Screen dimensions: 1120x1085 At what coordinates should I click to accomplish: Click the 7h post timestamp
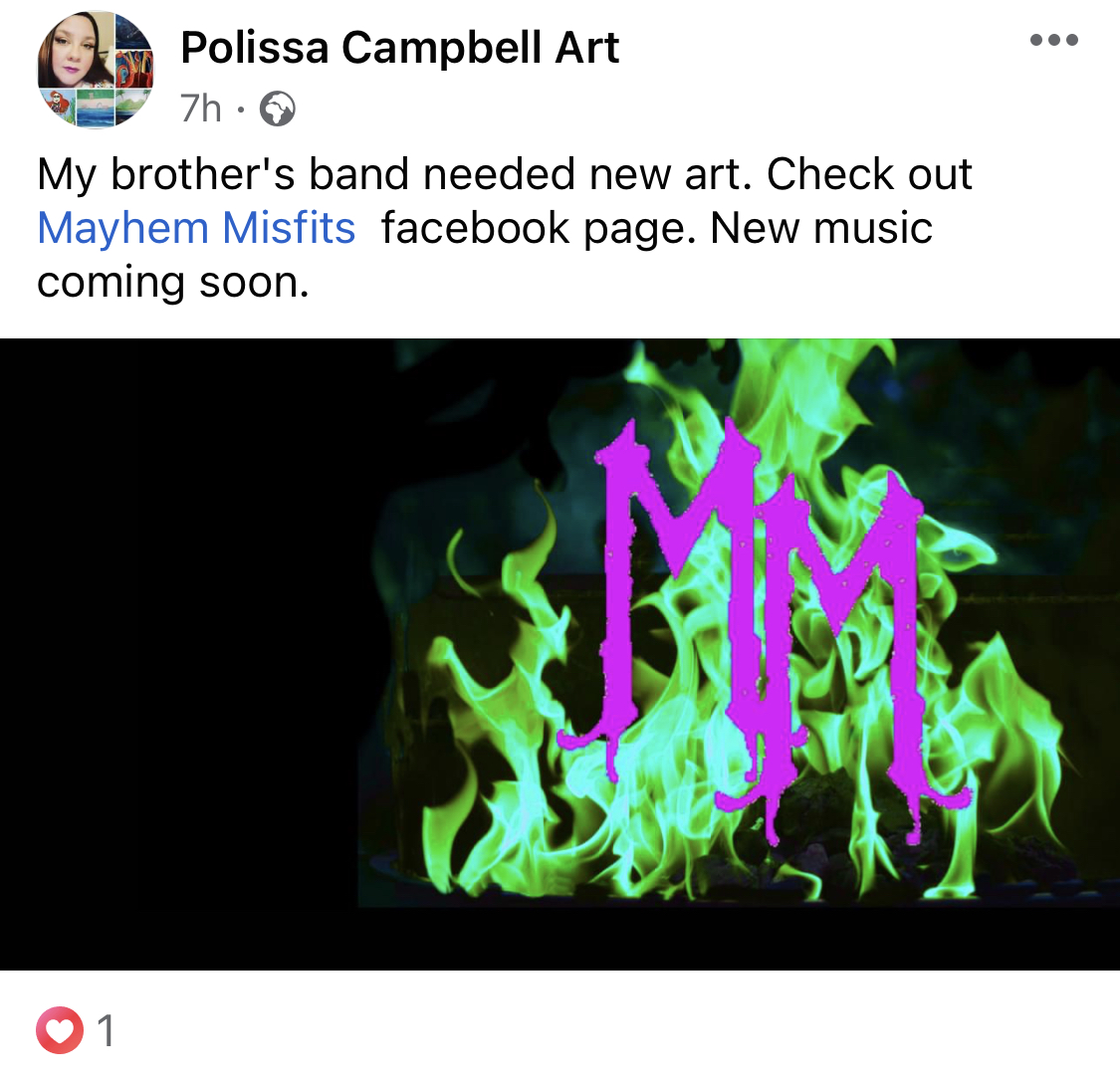(x=201, y=109)
